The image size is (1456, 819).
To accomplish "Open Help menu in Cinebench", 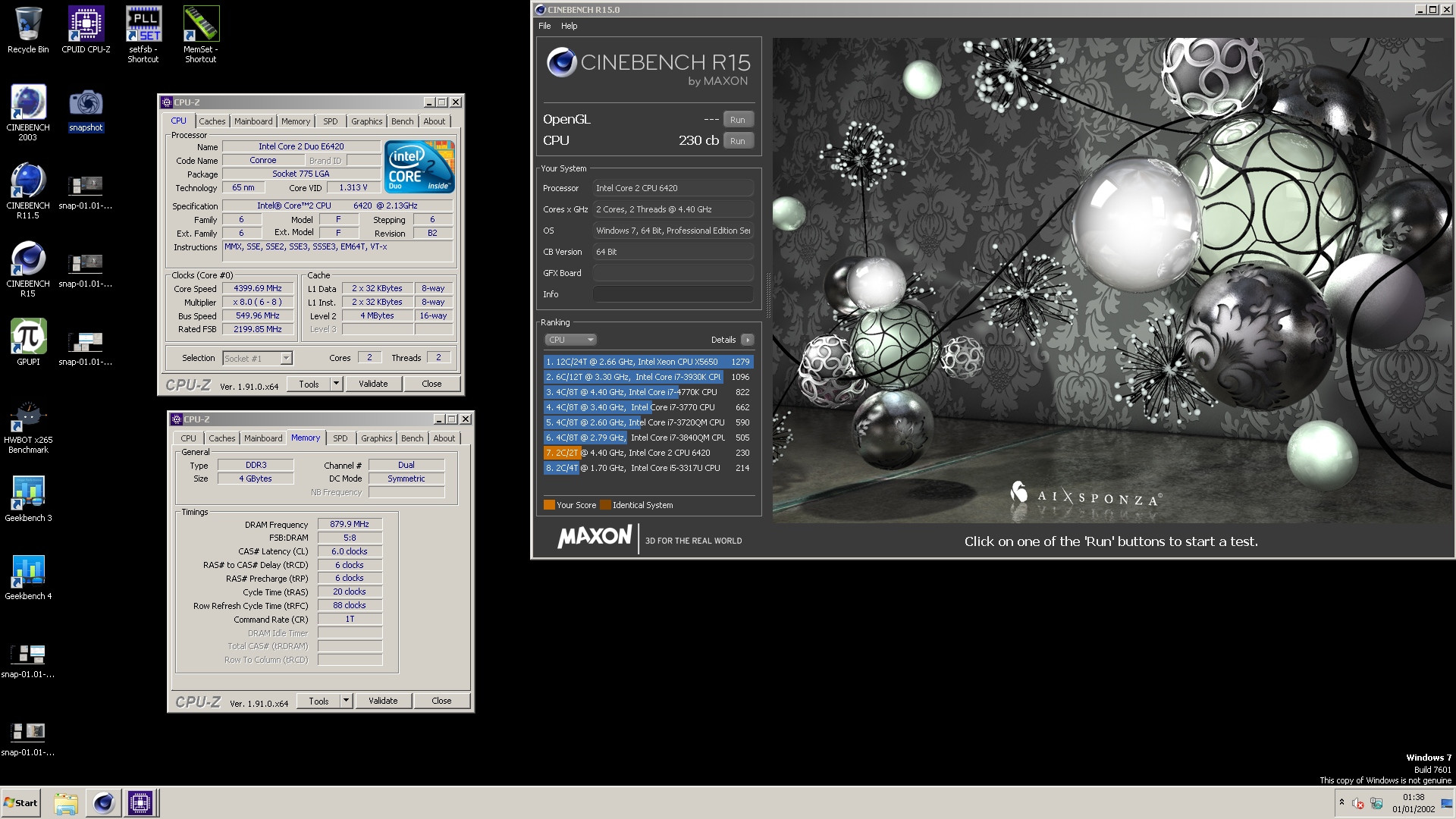I will pos(569,26).
